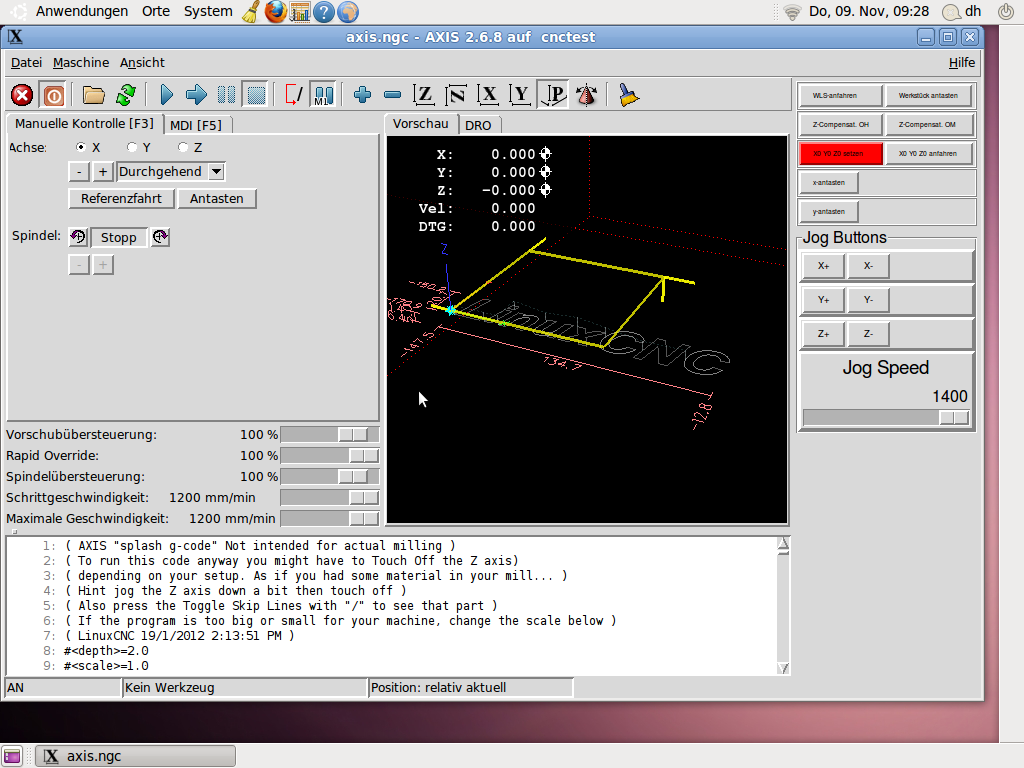Open the Ansicht menu

pos(142,63)
